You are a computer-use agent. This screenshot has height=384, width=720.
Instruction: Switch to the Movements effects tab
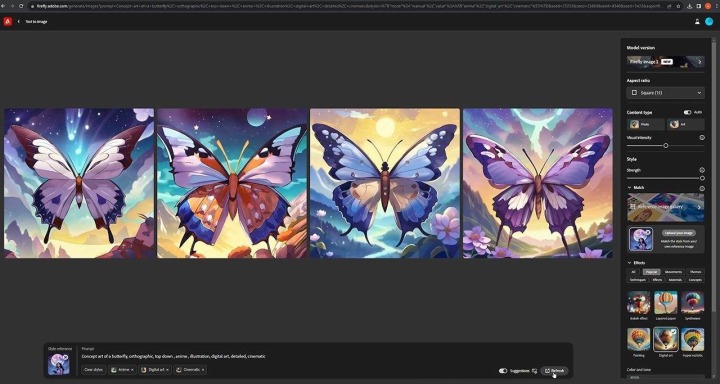click(673, 272)
